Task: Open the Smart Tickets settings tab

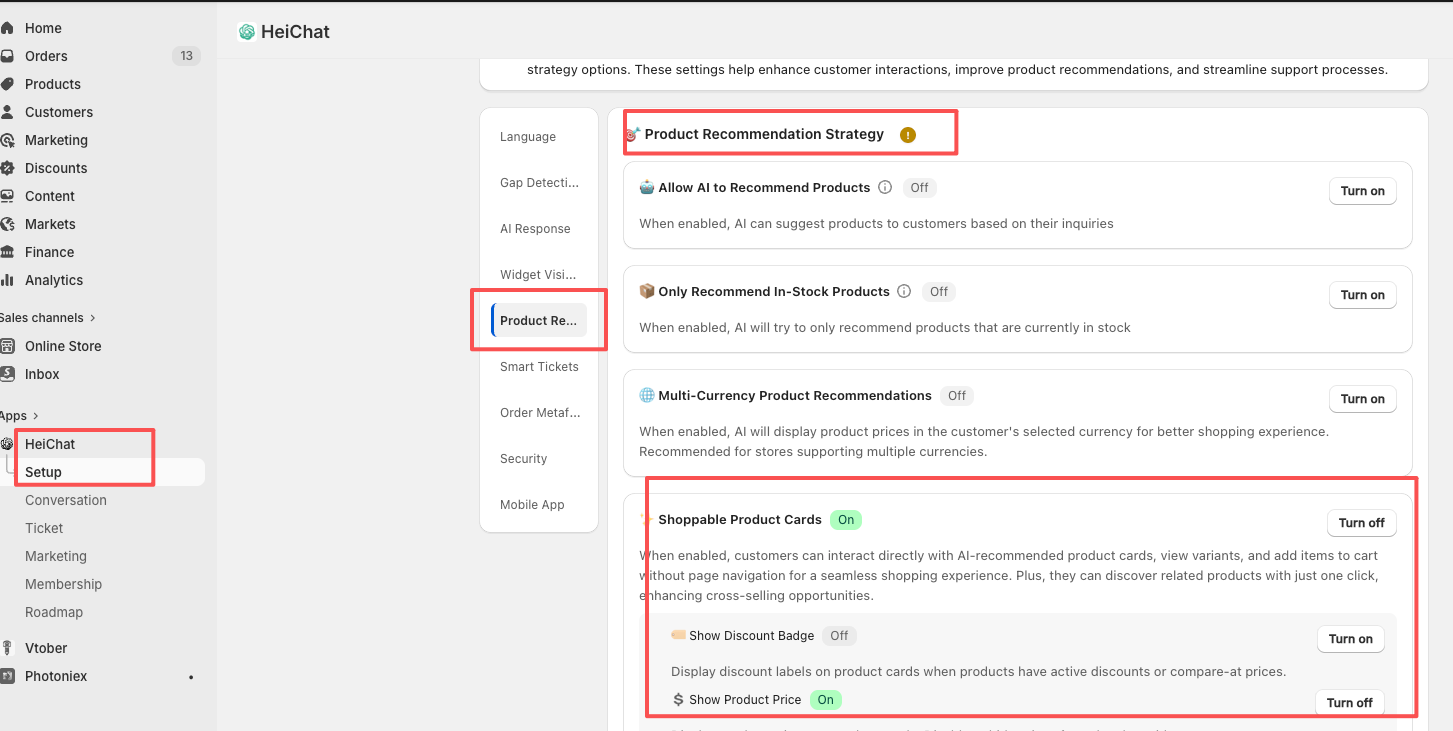Action: point(539,367)
